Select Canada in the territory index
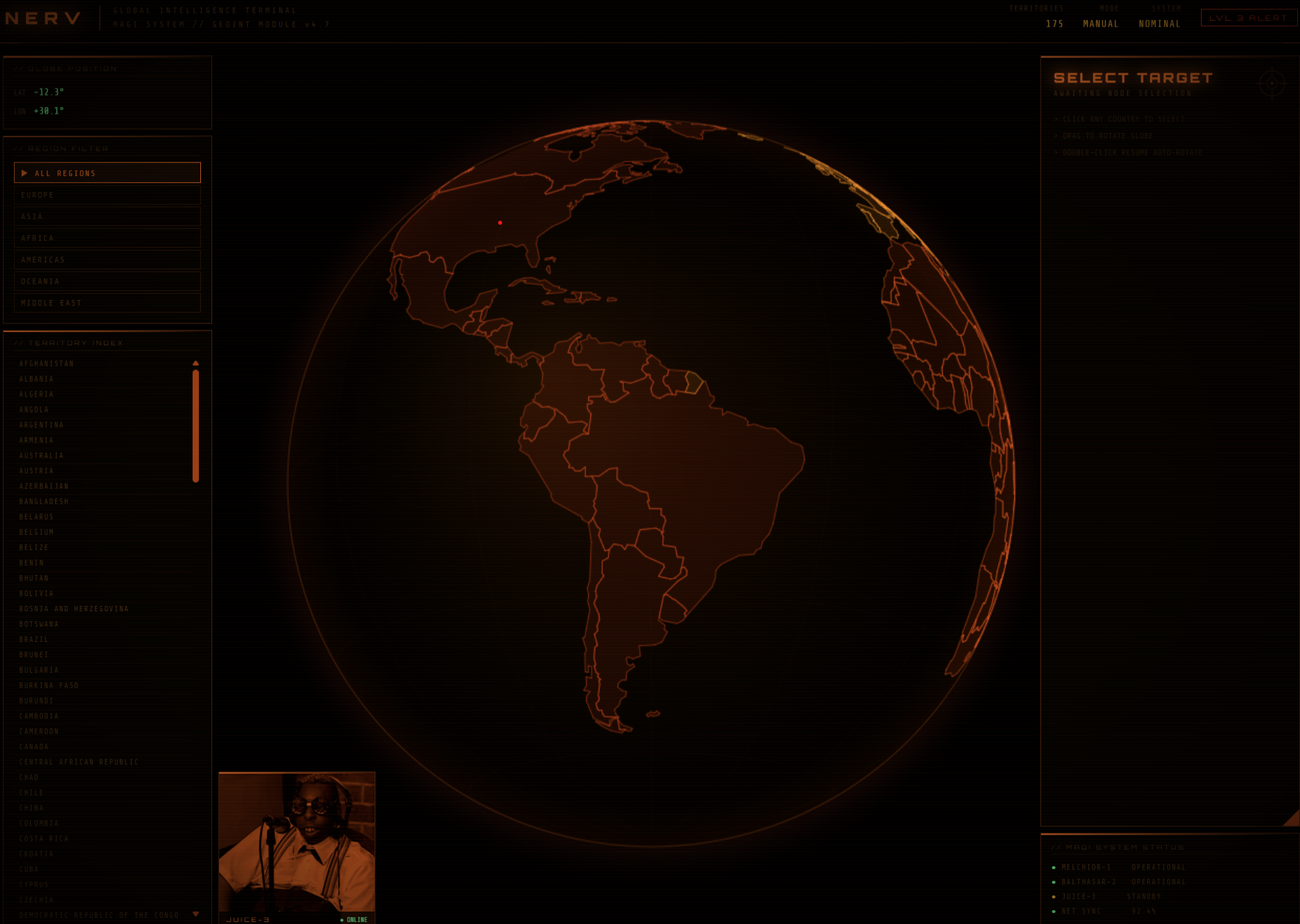Image resolution: width=1300 pixels, height=924 pixels. click(102, 747)
